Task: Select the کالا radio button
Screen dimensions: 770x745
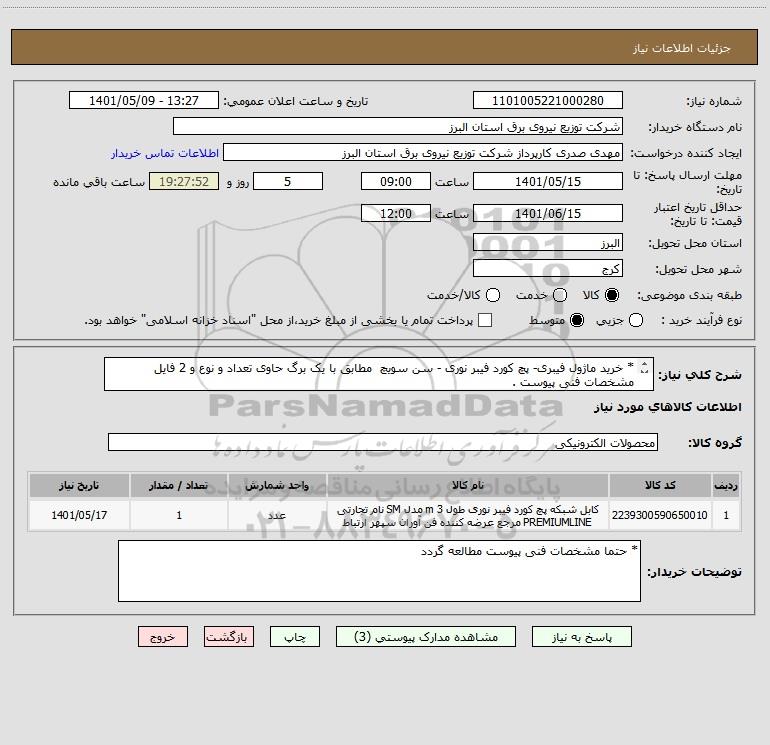Action: 612,295
